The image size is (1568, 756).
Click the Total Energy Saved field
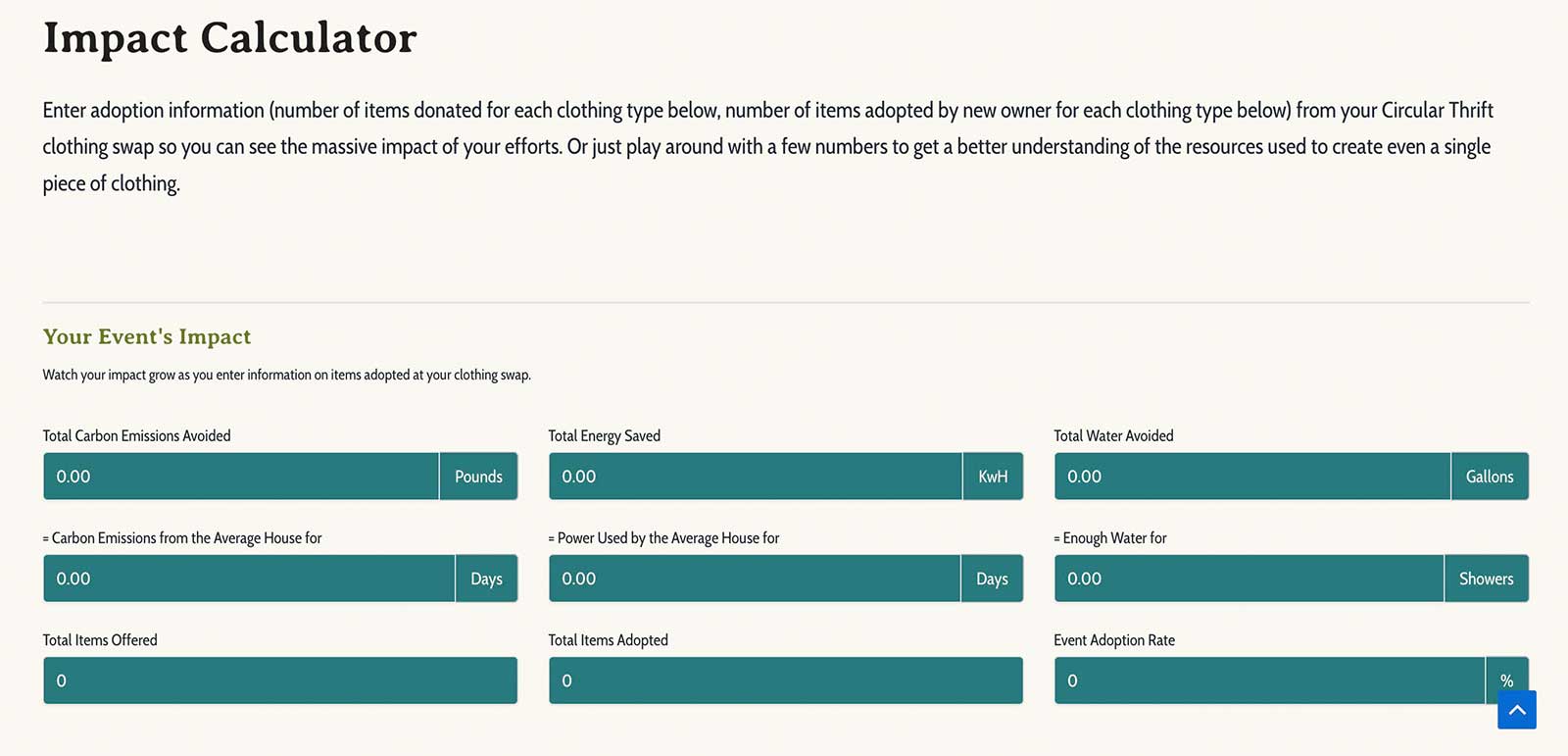click(x=756, y=477)
